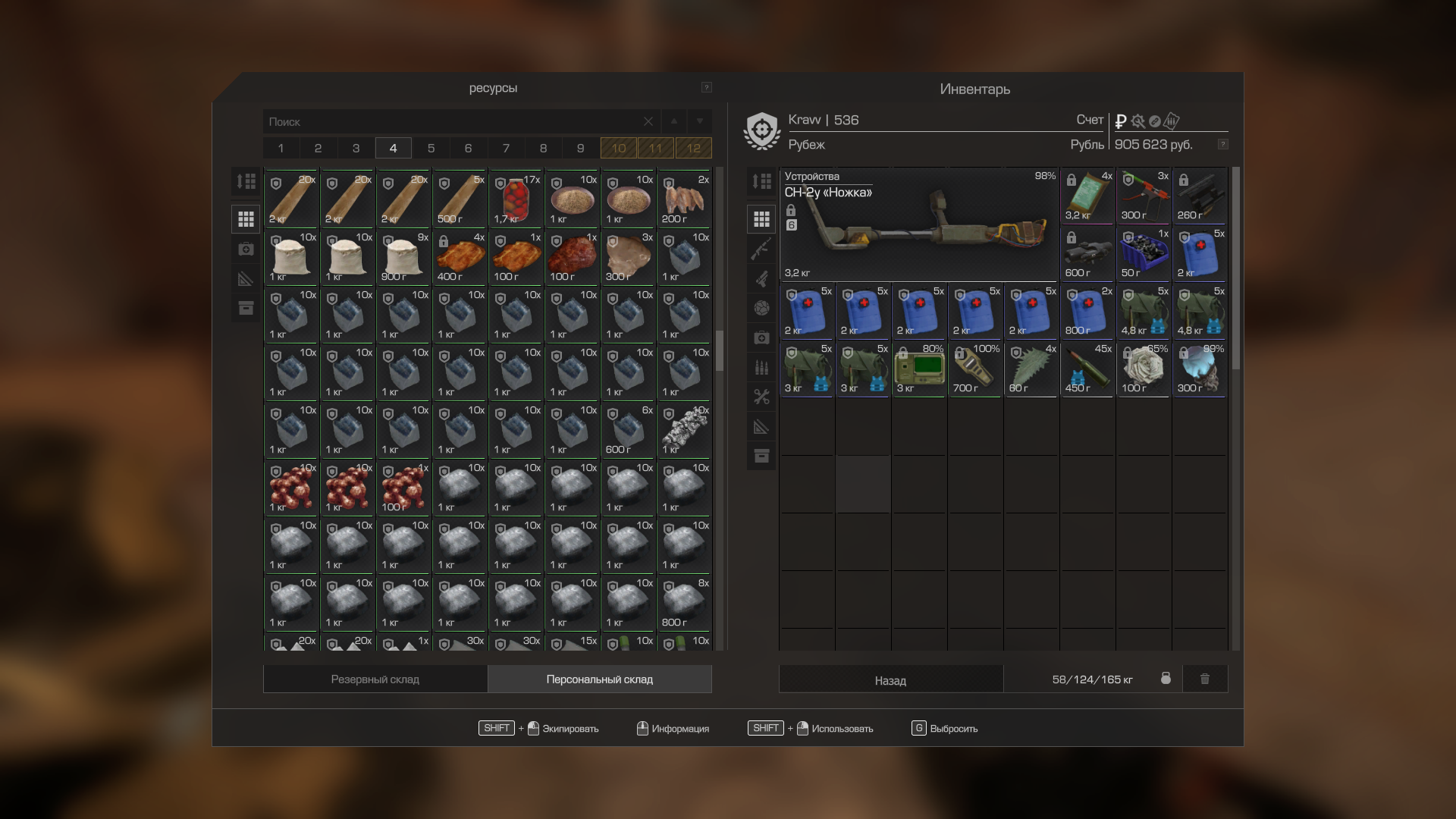Open locked storage page 10
The width and height of the screenshot is (1456, 819).
(x=619, y=148)
